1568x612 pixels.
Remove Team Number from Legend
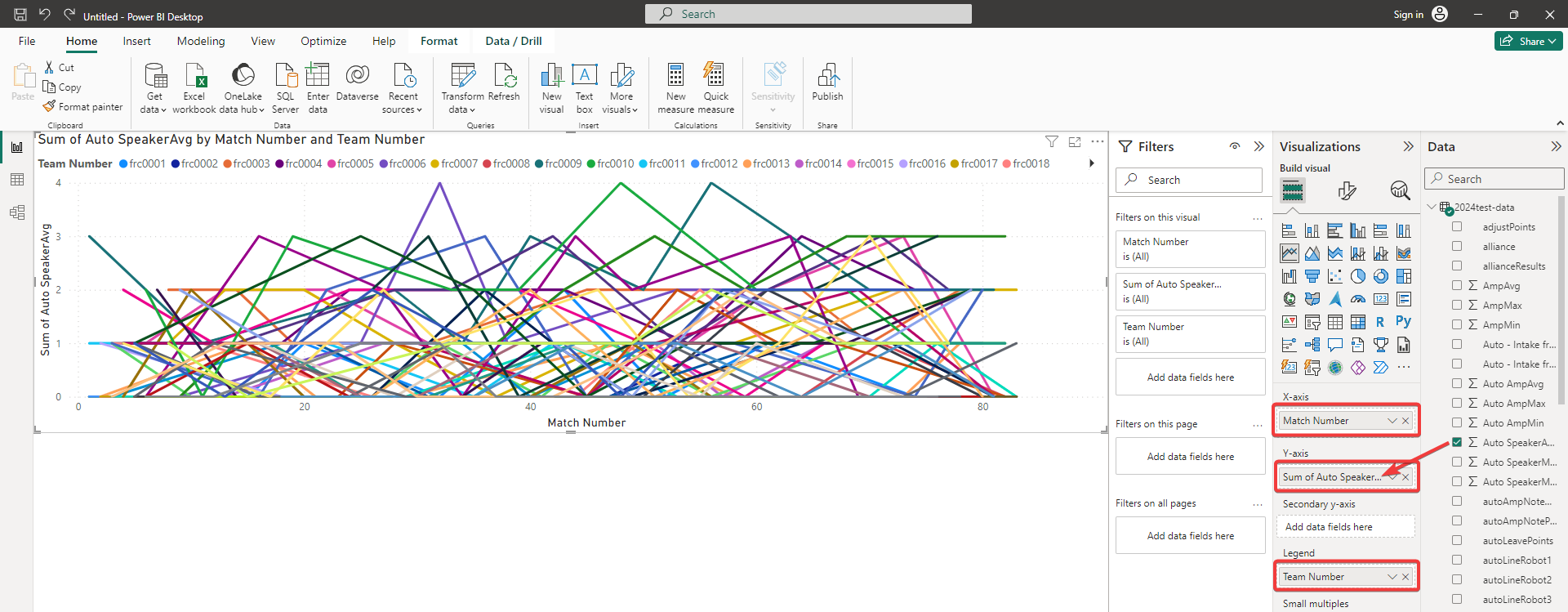pos(1405,577)
